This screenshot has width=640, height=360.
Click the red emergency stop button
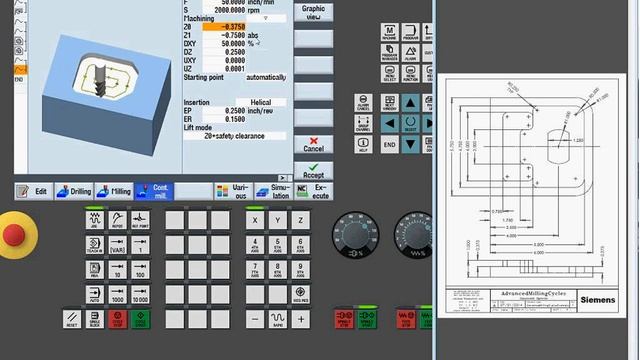click(15, 235)
